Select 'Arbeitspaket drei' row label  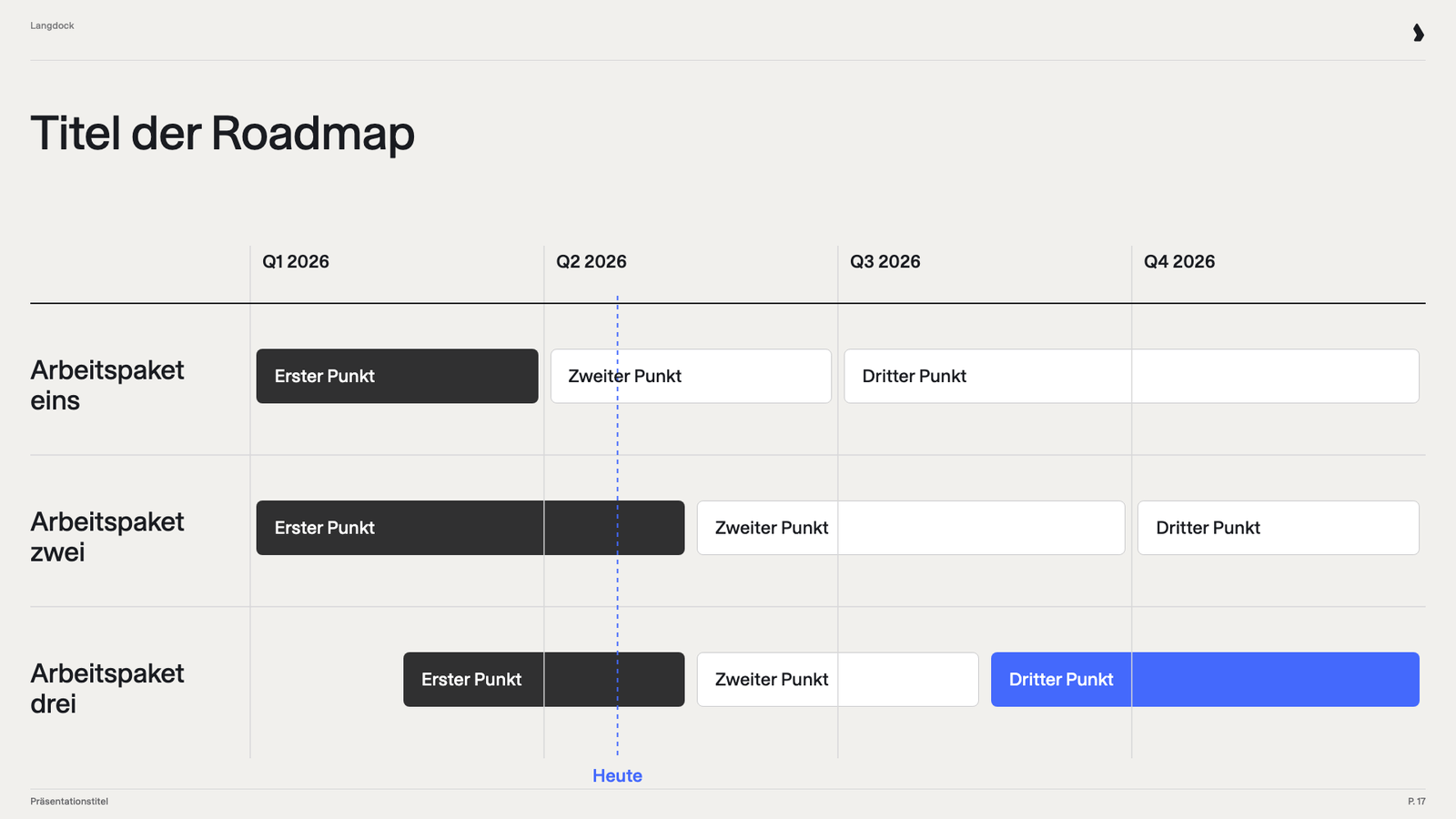coord(107,688)
